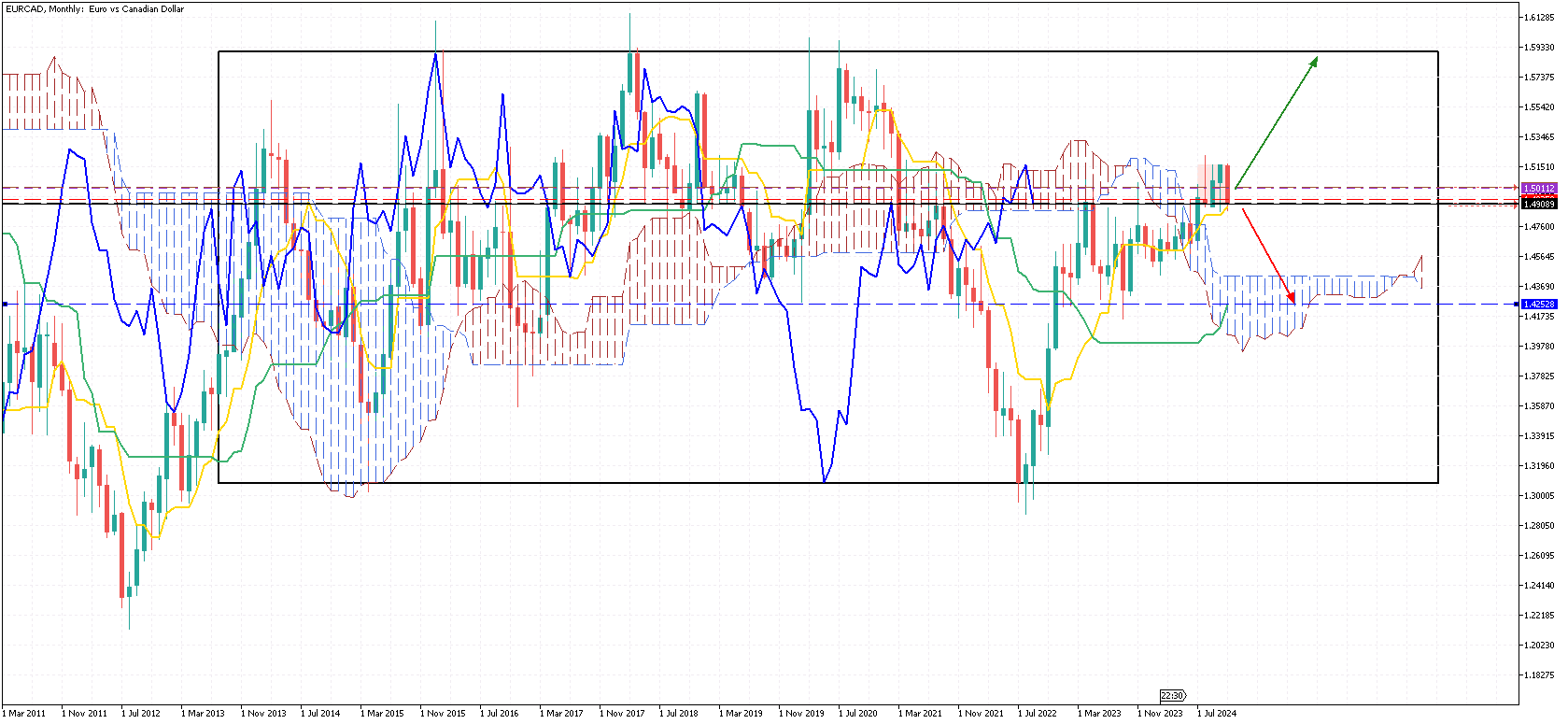Click the 1.61285 price axis label

1539,18
